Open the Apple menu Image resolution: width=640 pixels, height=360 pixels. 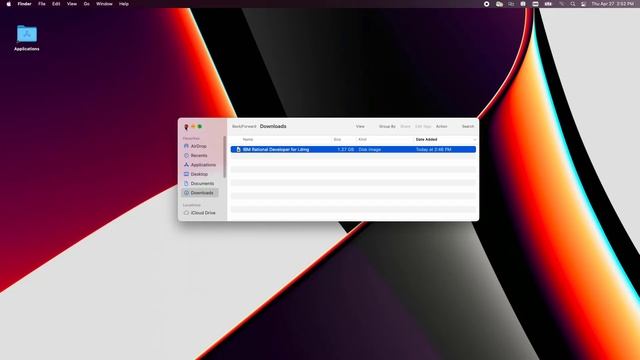tap(9, 4)
